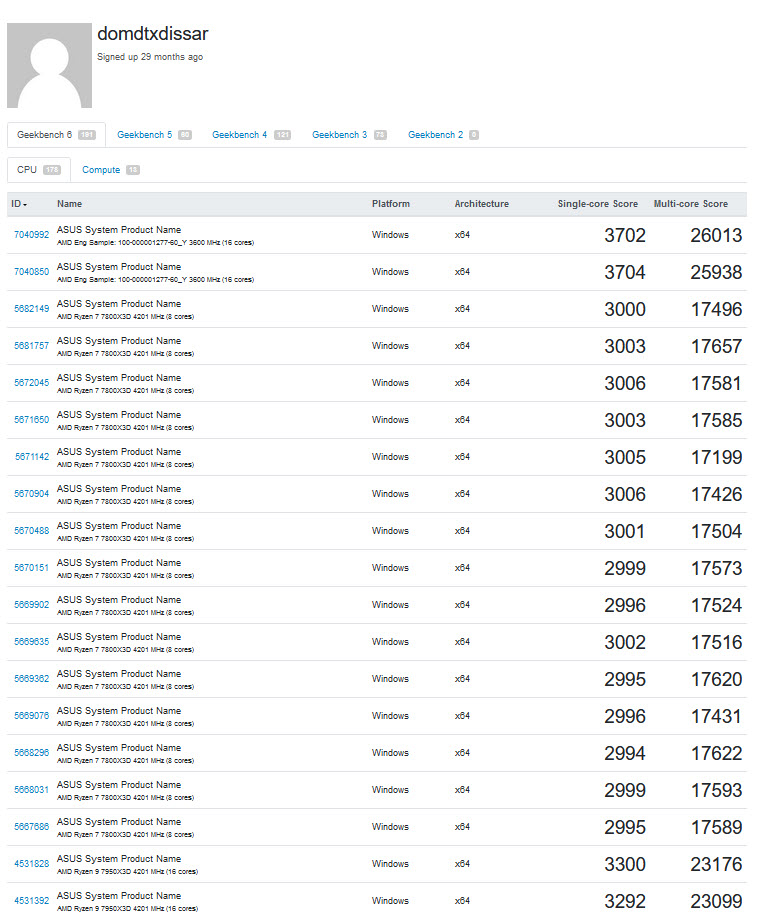Open the Geekbench 4 tab
Screen dimensions: 761x917
click(x=251, y=135)
